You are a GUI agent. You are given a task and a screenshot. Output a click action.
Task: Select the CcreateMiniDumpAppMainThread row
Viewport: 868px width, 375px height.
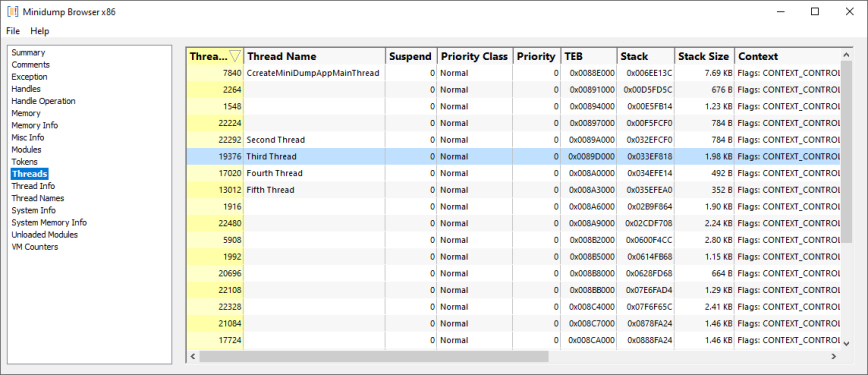(x=514, y=73)
